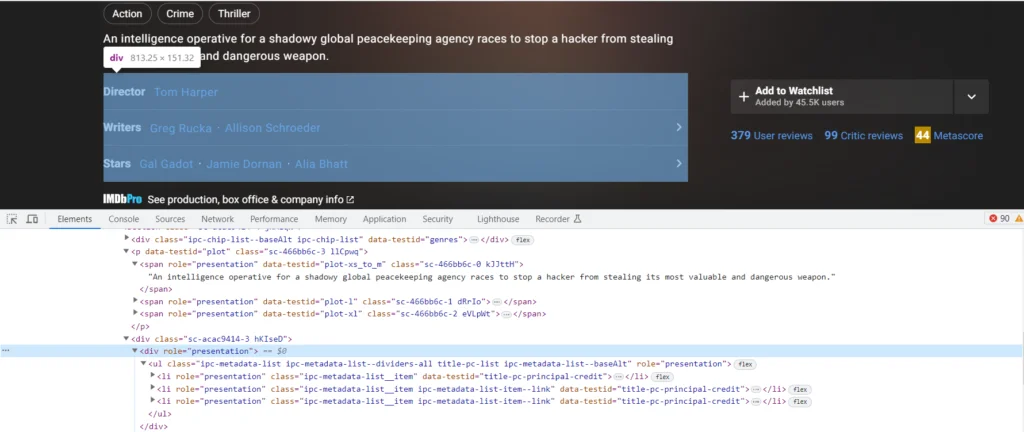
Task: Click the IMDbPro logo
Action: (122, 200)
